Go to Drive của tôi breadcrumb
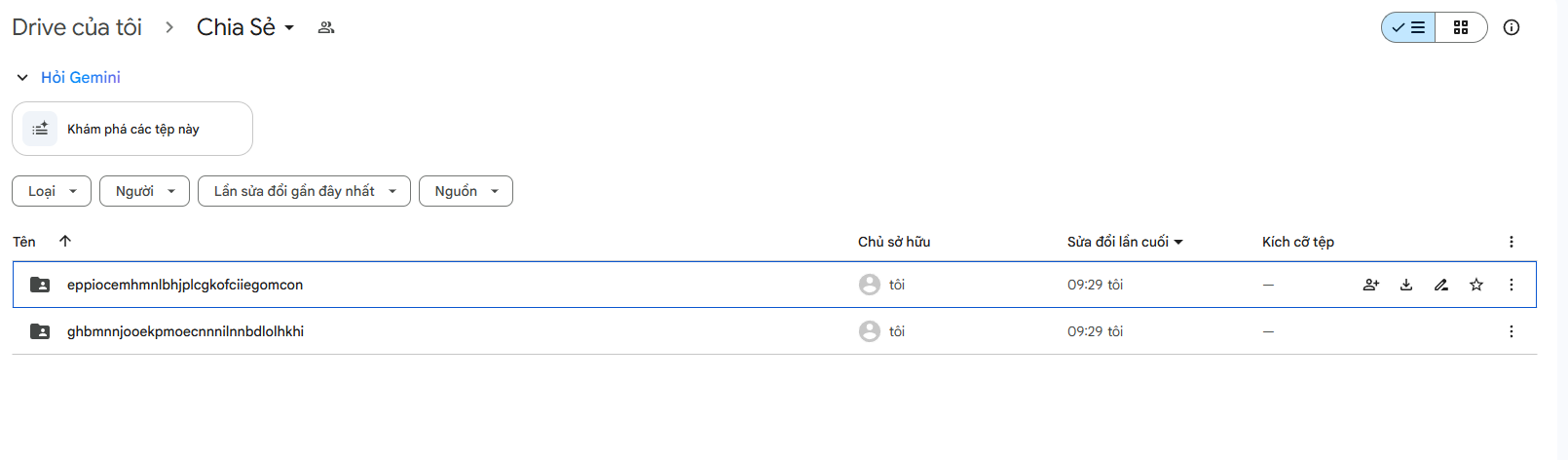 77,27
